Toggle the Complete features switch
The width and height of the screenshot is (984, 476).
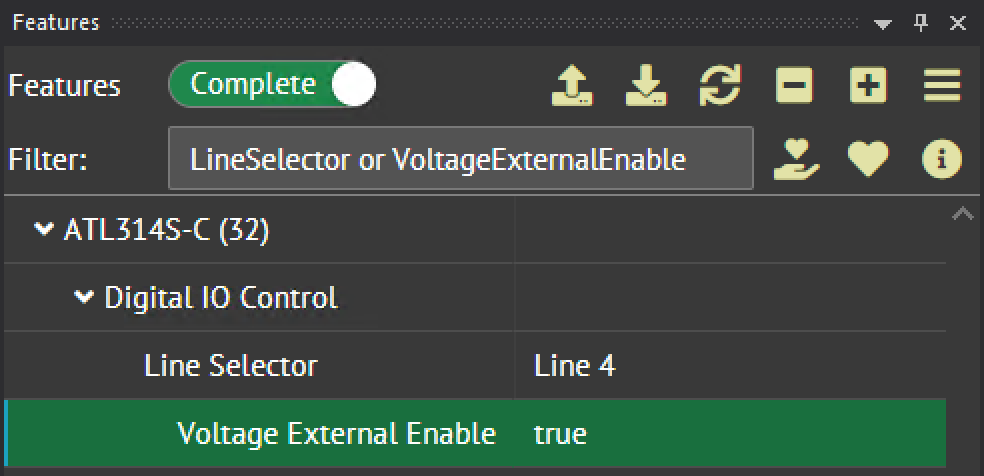pyautogui.click(x=272, y=86)
